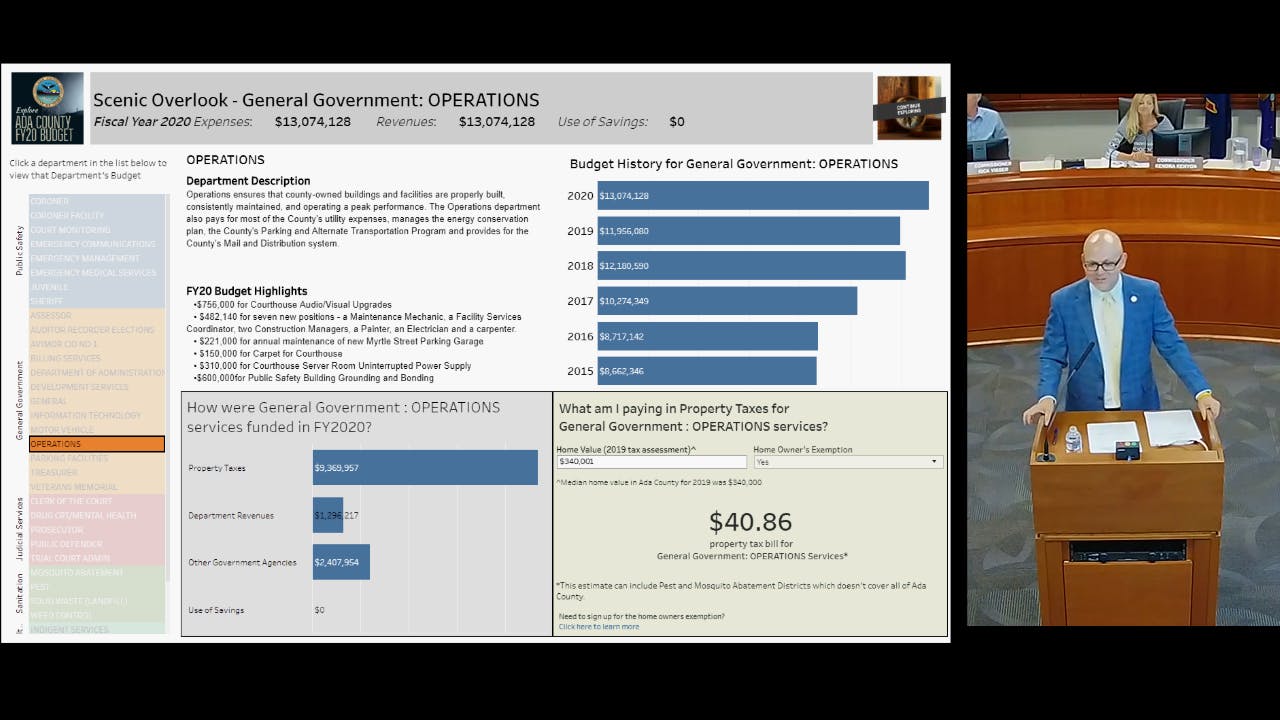Image resolution: width=1280 pixels, height=720 pixels.
Task: Select EMERGENCY MANAGEMENT department
Action: [x=97, y=258]
